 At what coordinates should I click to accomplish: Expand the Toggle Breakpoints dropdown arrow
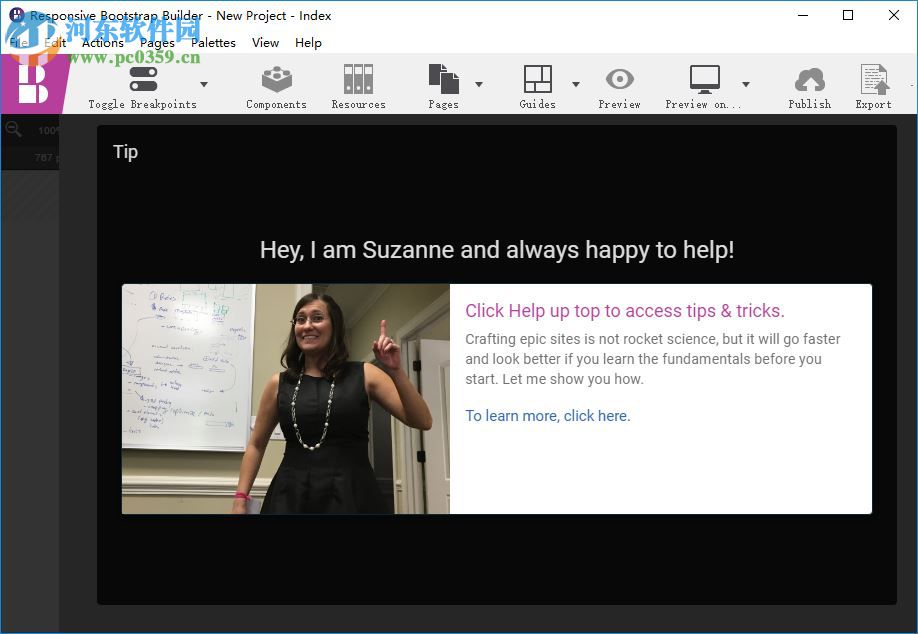pos(204,84)
